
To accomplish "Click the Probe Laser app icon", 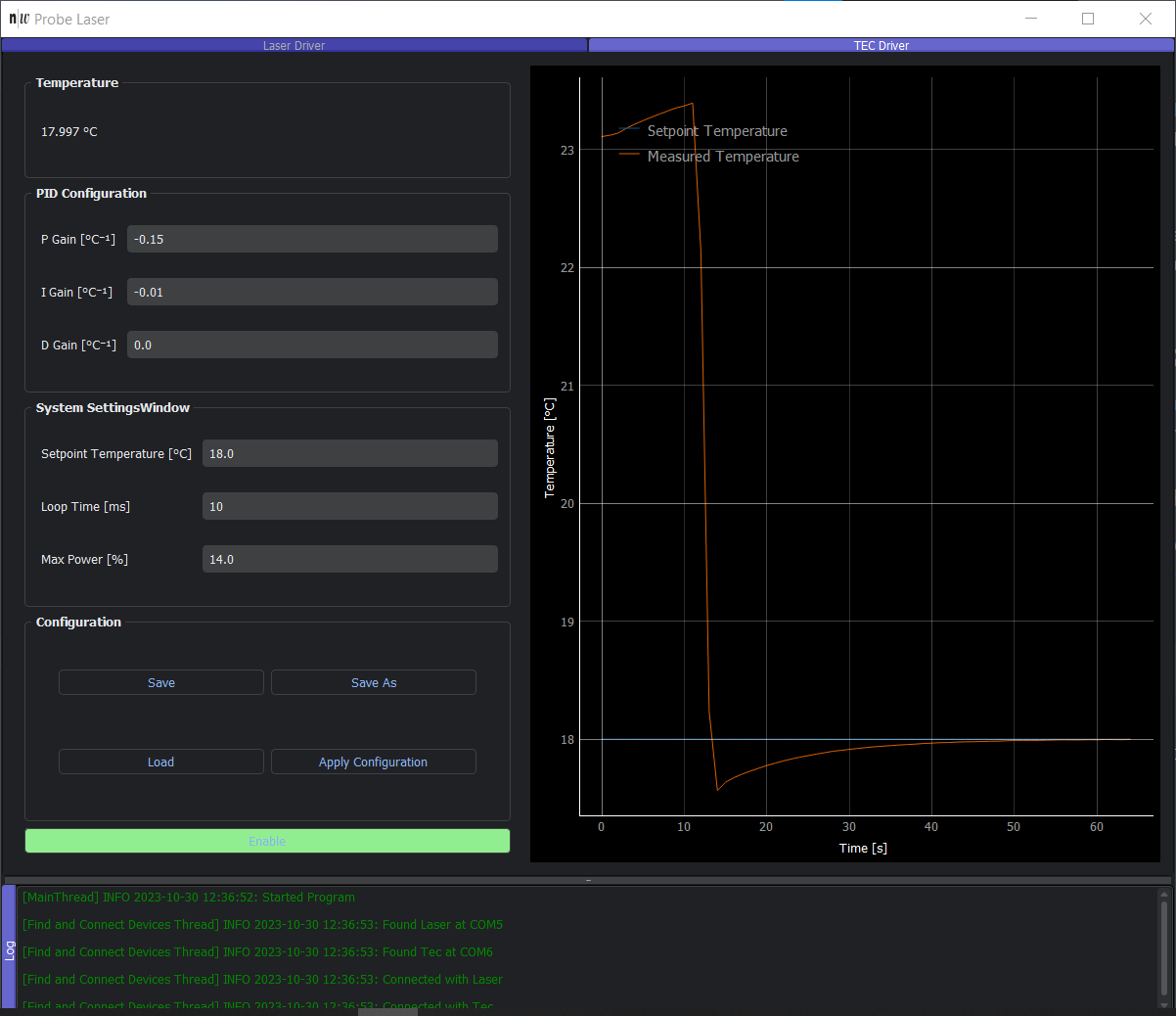I will tap(20, 19).
